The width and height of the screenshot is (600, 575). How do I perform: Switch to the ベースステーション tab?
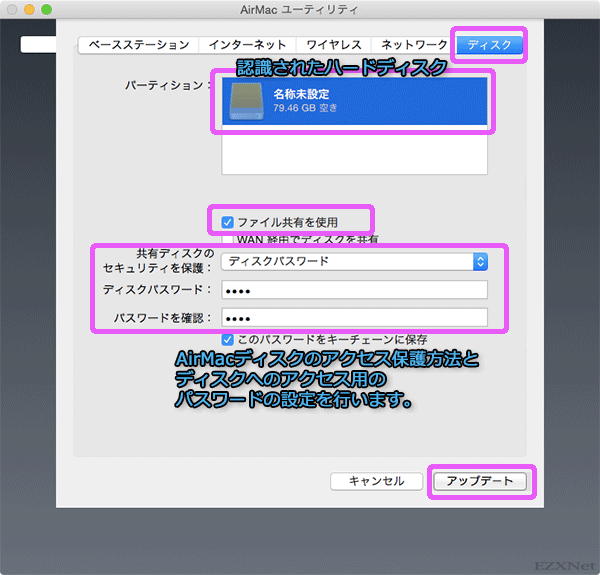click(x=139, y=45)
